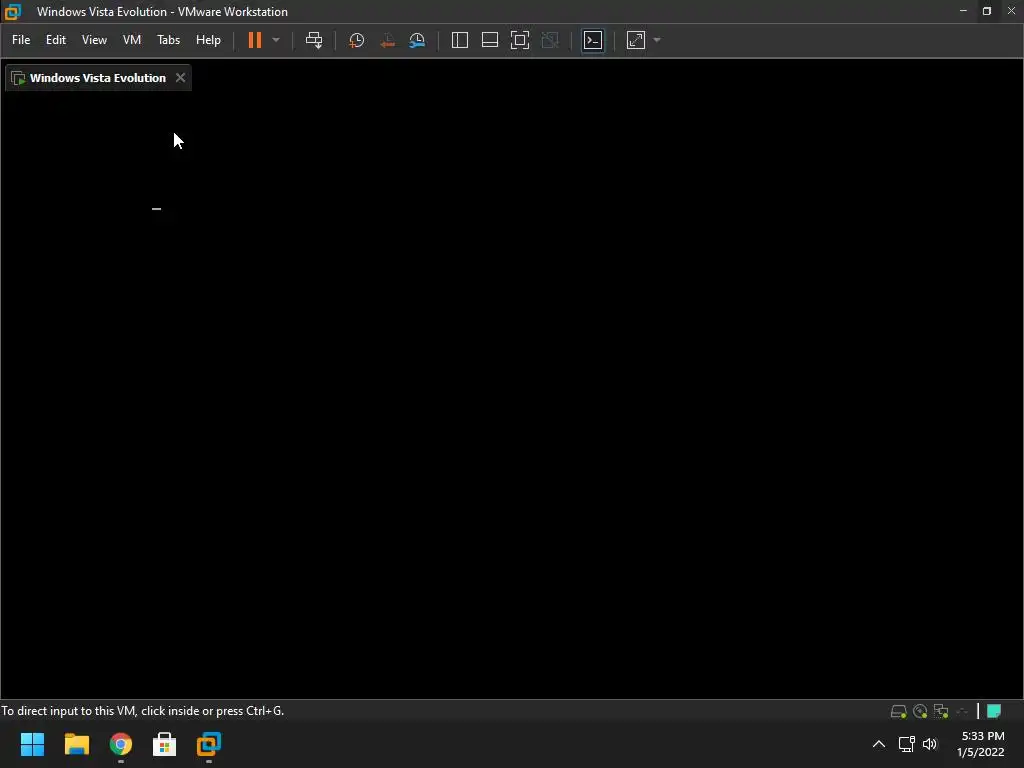1024x768 pixels.
Task: Revert virtual machine to previous snapshot
Action: click(387, 40)
